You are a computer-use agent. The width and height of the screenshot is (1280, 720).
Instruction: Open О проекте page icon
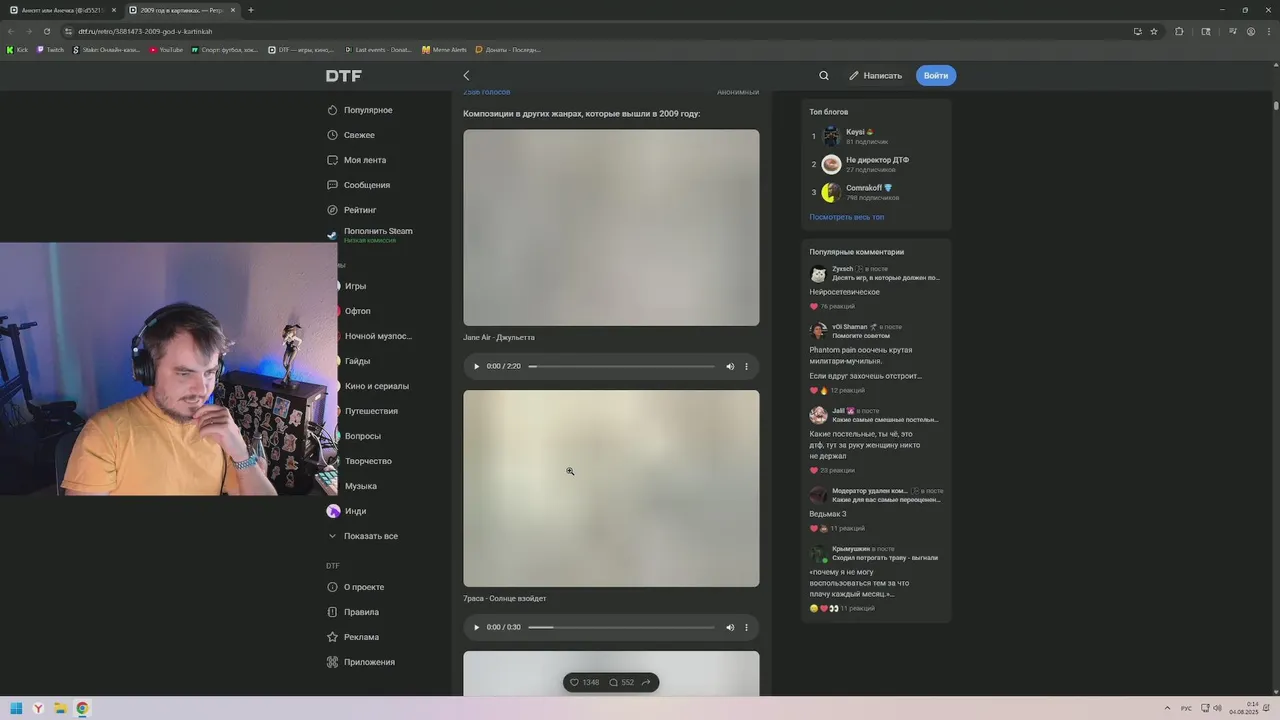tap(333, 587)
